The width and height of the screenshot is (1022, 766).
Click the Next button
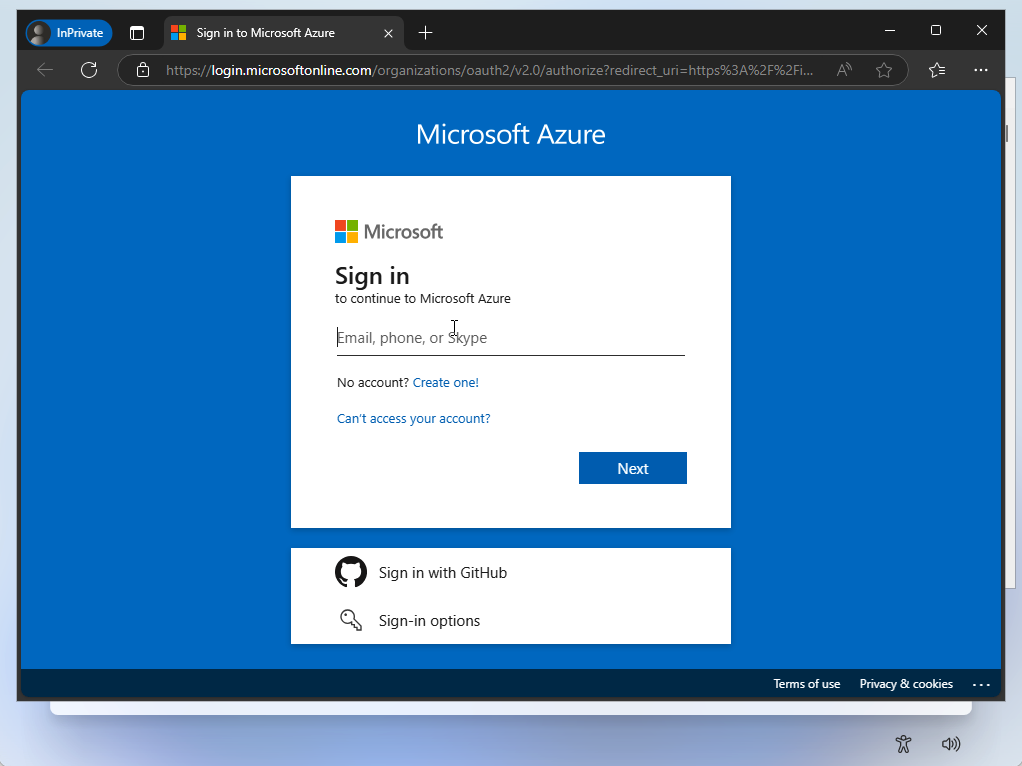[632, 468]
